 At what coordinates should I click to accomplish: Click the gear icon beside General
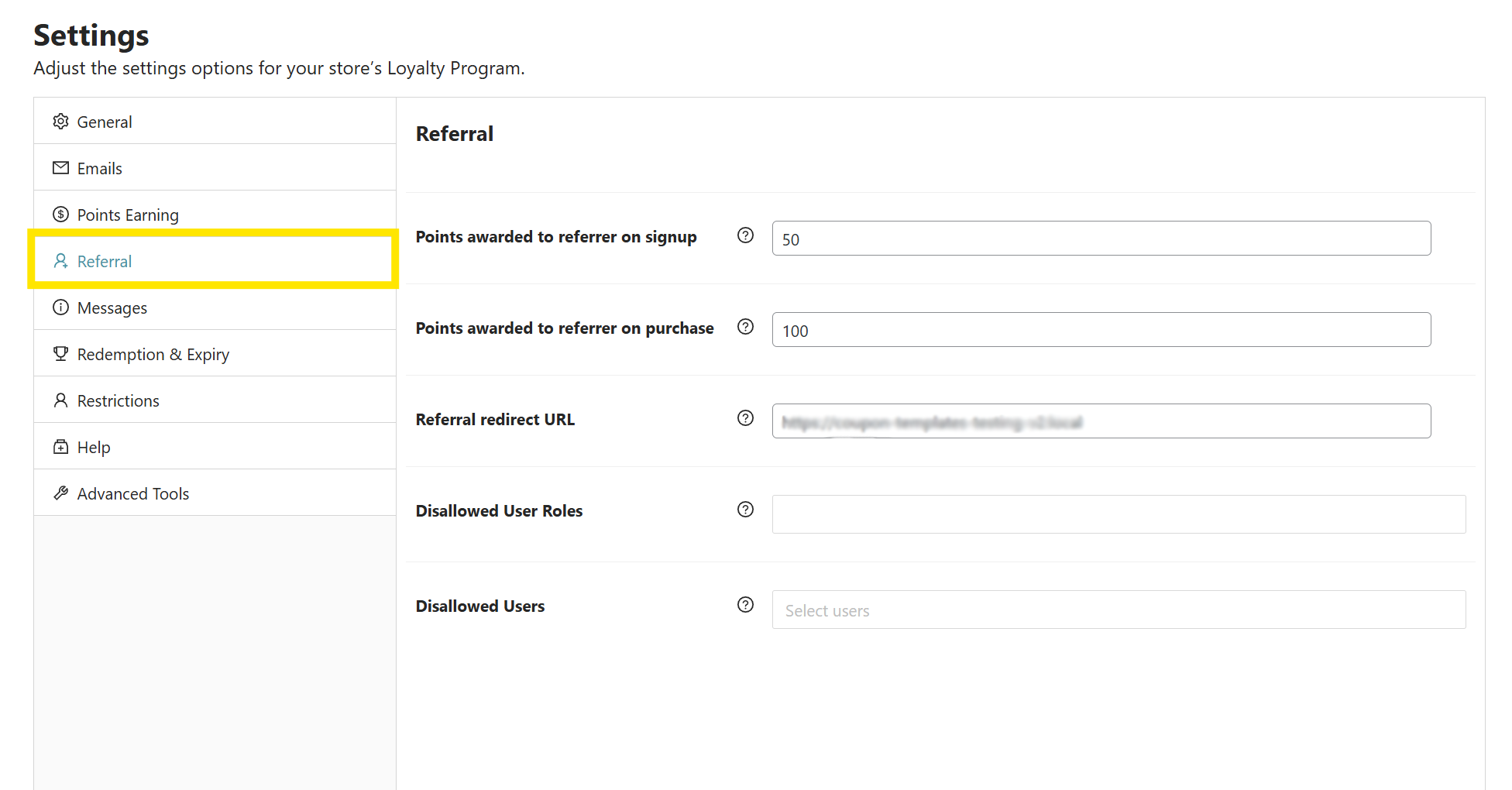[x=60, y=122]
